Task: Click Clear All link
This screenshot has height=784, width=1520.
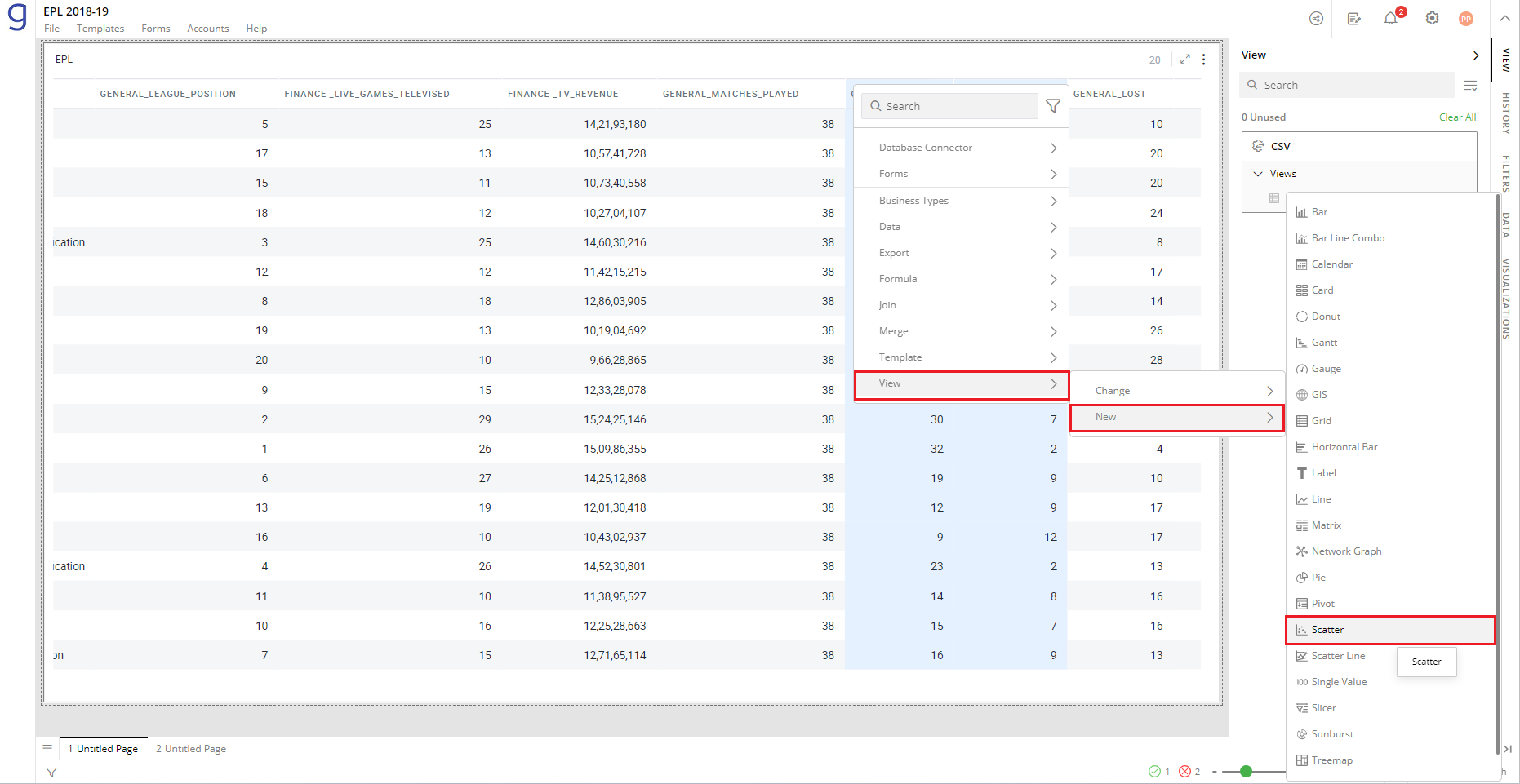Action: pyautogui.click(x=1457, y=117)
